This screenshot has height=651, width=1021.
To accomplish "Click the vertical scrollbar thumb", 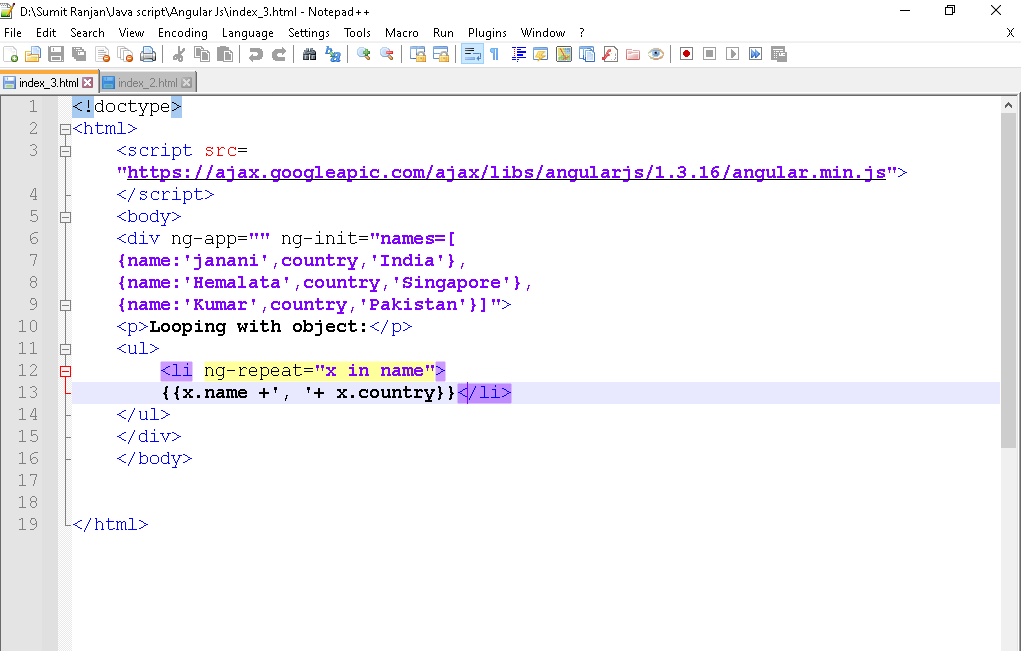I will point(1008,280).
